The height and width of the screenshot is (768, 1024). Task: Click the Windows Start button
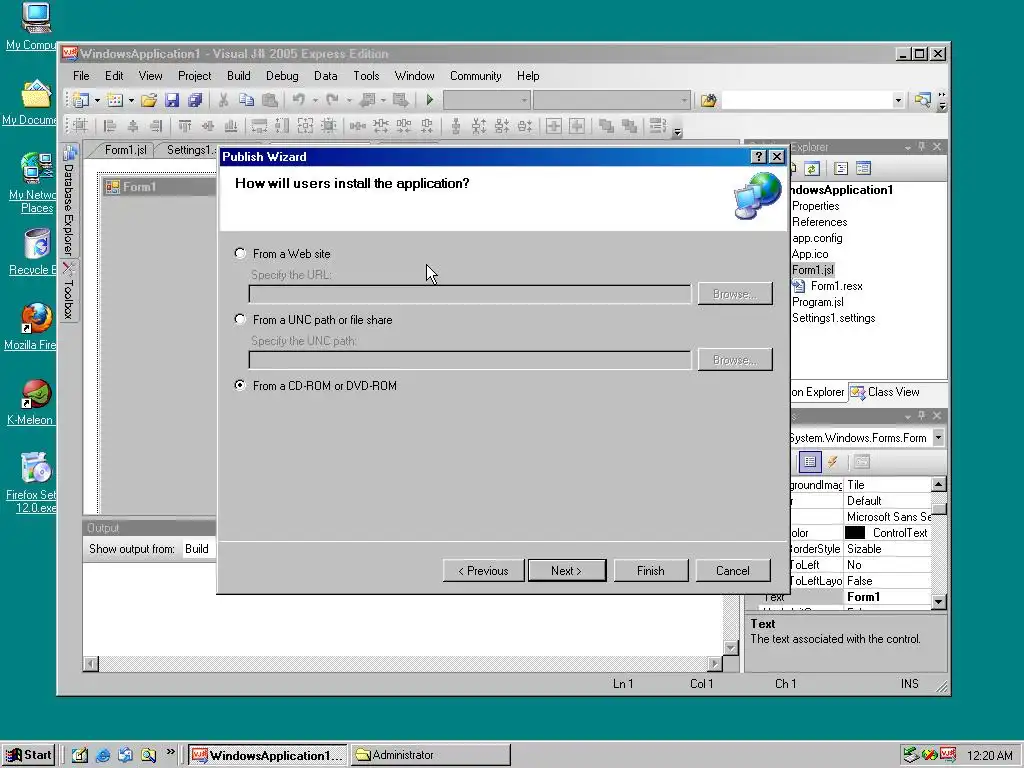[27, 755]
